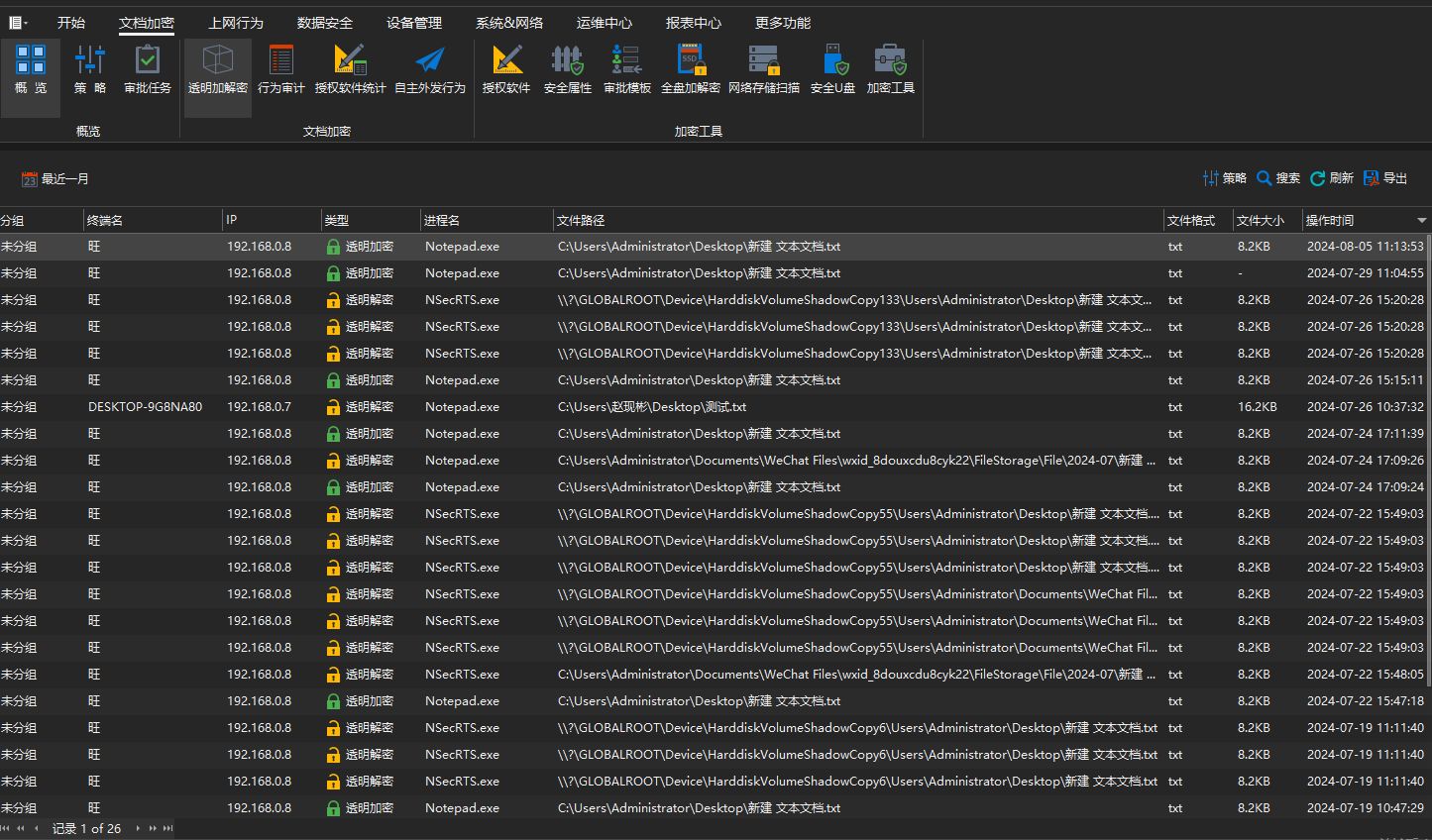Click lock icon in 2024-07-24 17:11:39 row
This screenshot has width=1432, height=840.
click(333, 434)
